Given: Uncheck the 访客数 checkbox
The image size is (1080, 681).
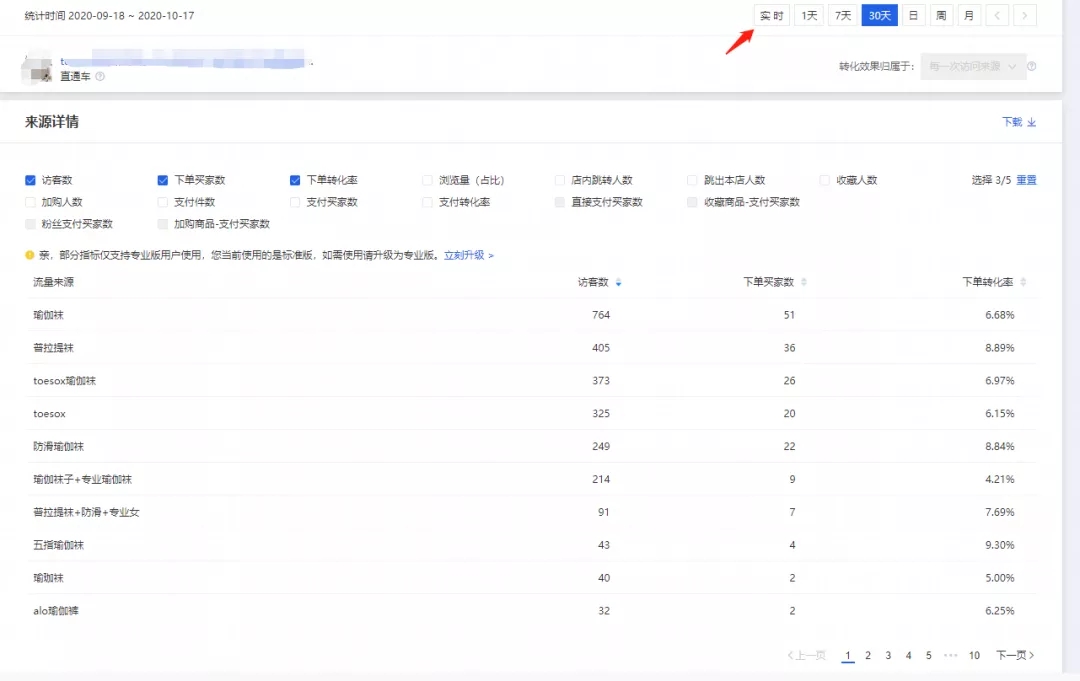Looking at the screenshot, I should coord(31,181).
